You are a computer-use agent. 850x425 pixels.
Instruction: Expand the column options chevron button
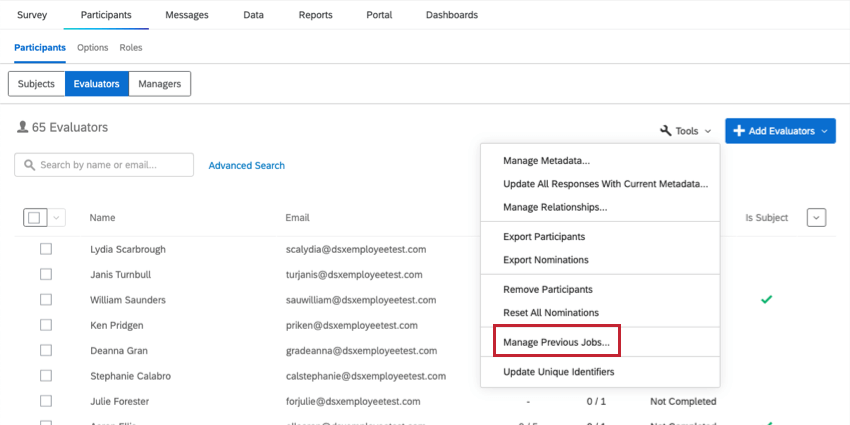pyautogui.click(x=816, y=217)
